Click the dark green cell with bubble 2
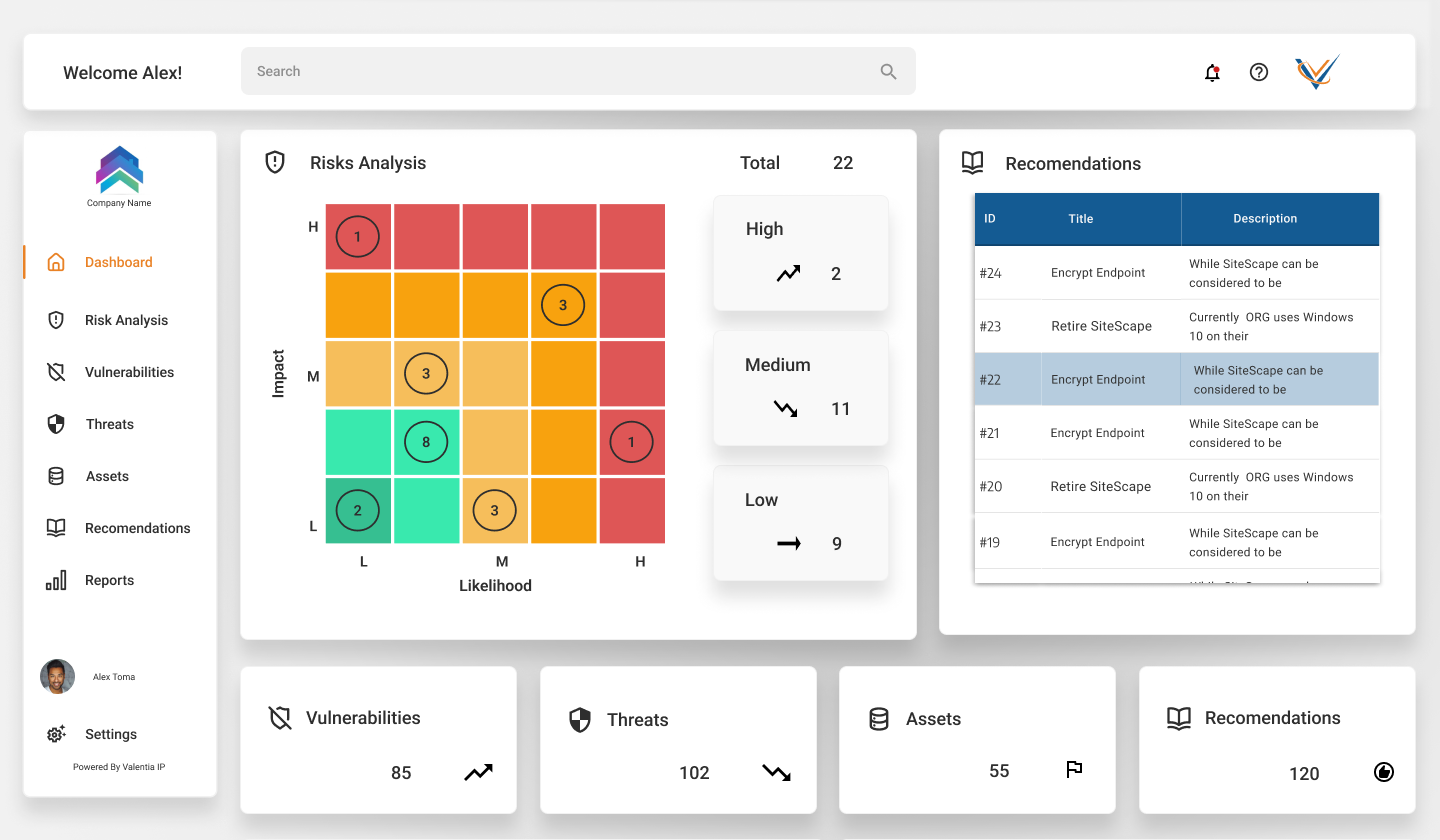 click(358, 510)
